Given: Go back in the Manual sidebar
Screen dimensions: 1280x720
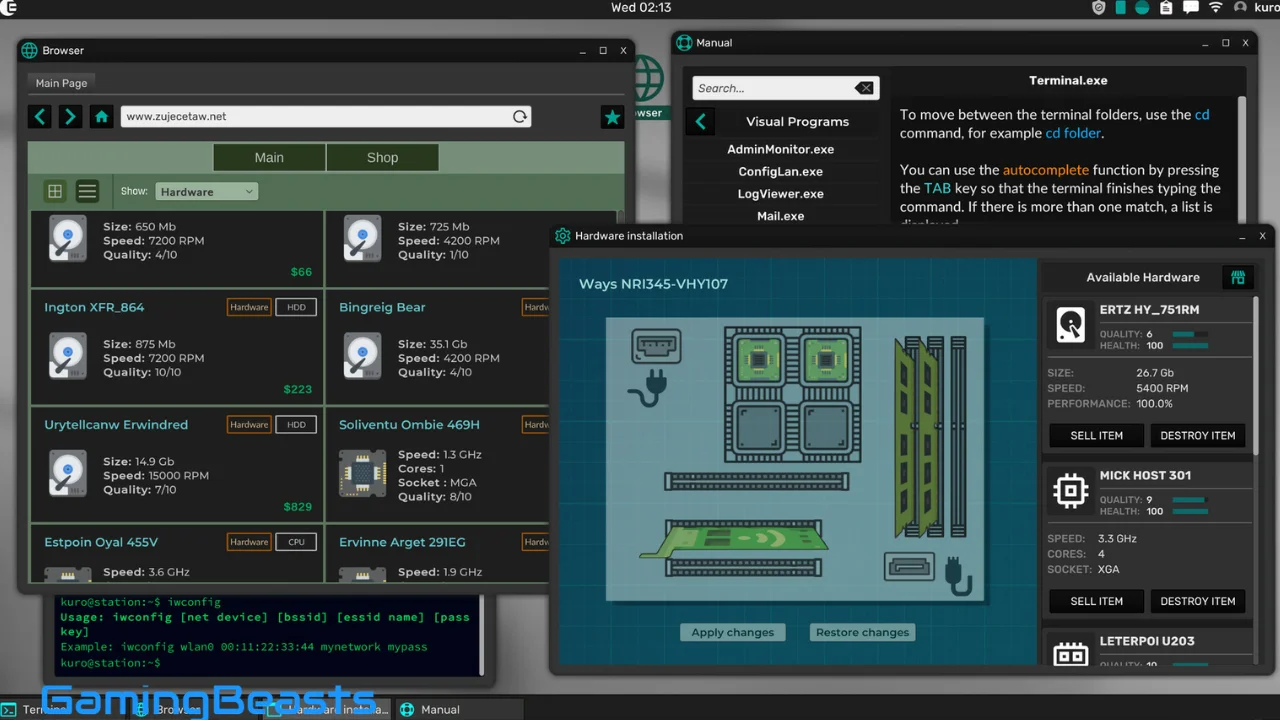Looking at the screenshot, I should (700, 122).
